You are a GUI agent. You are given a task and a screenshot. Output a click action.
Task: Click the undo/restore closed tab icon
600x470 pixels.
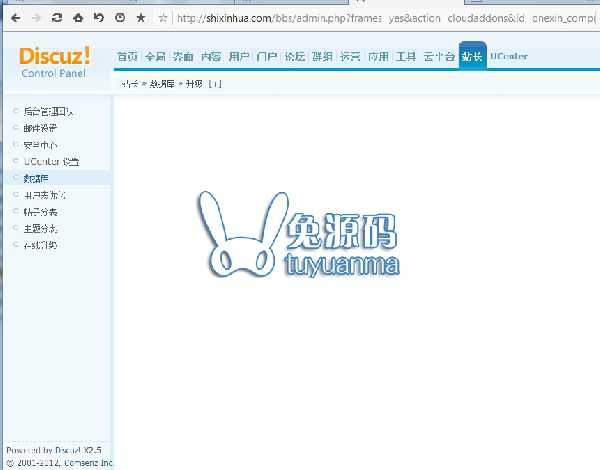pos(99,18)
